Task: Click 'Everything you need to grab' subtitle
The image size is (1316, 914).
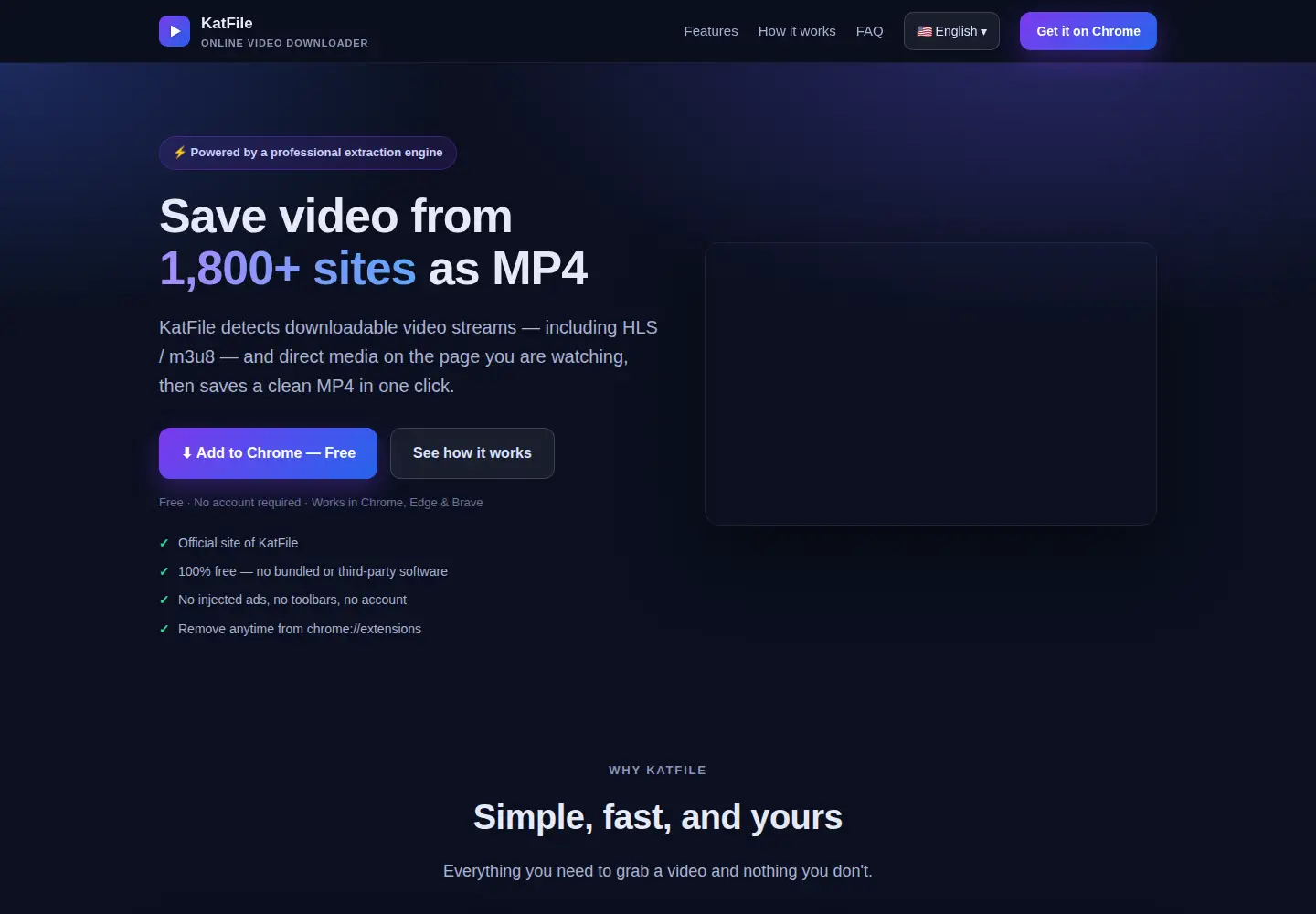Action: (658, 871)
